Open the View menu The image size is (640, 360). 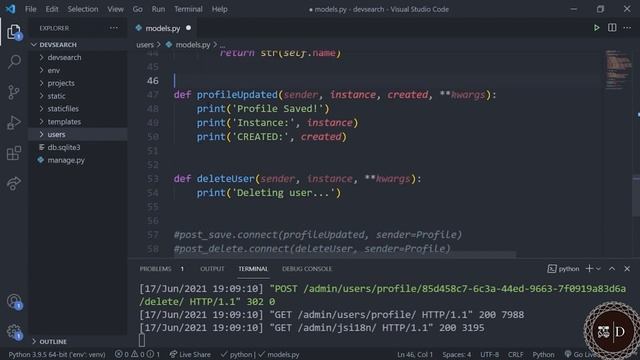(115, 9)
